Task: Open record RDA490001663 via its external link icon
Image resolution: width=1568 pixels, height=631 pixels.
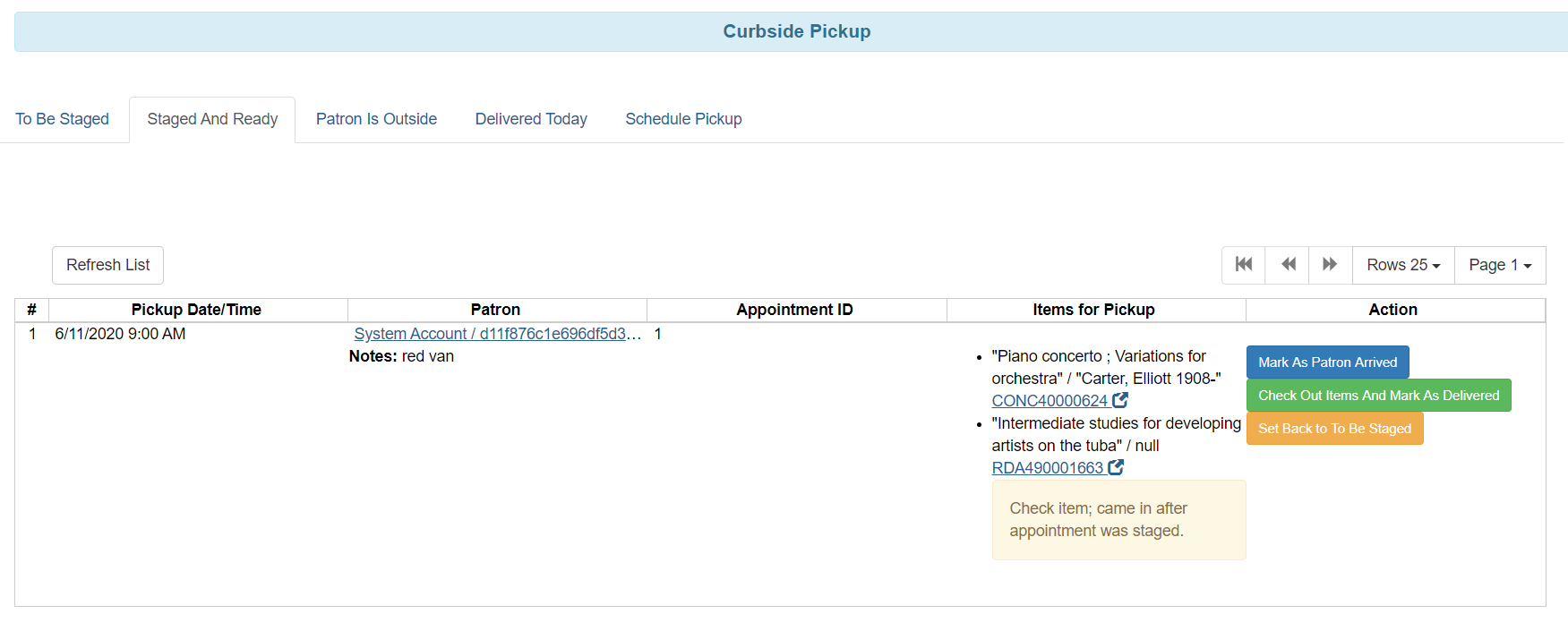Action: click(x=1115, y=466)
